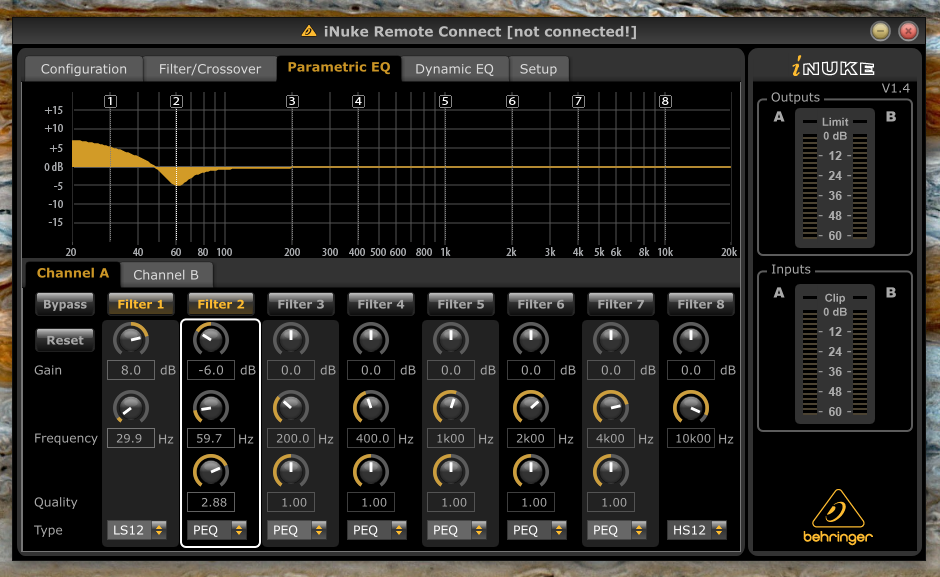Open Filter 8 type dropdown HS12
The image size is (940, 577).
(697, 530)
